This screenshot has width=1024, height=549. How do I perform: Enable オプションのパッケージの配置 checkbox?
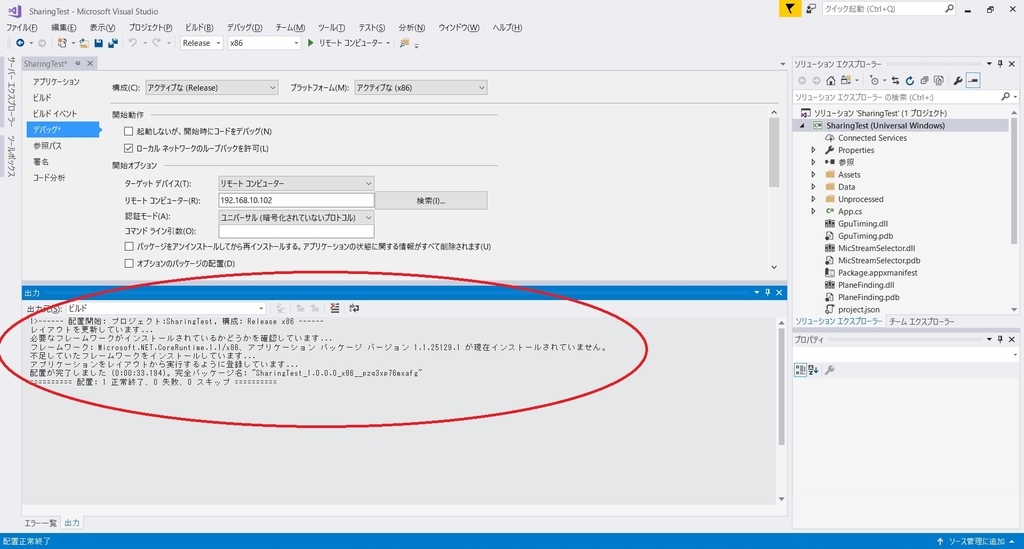coord(129,264)
